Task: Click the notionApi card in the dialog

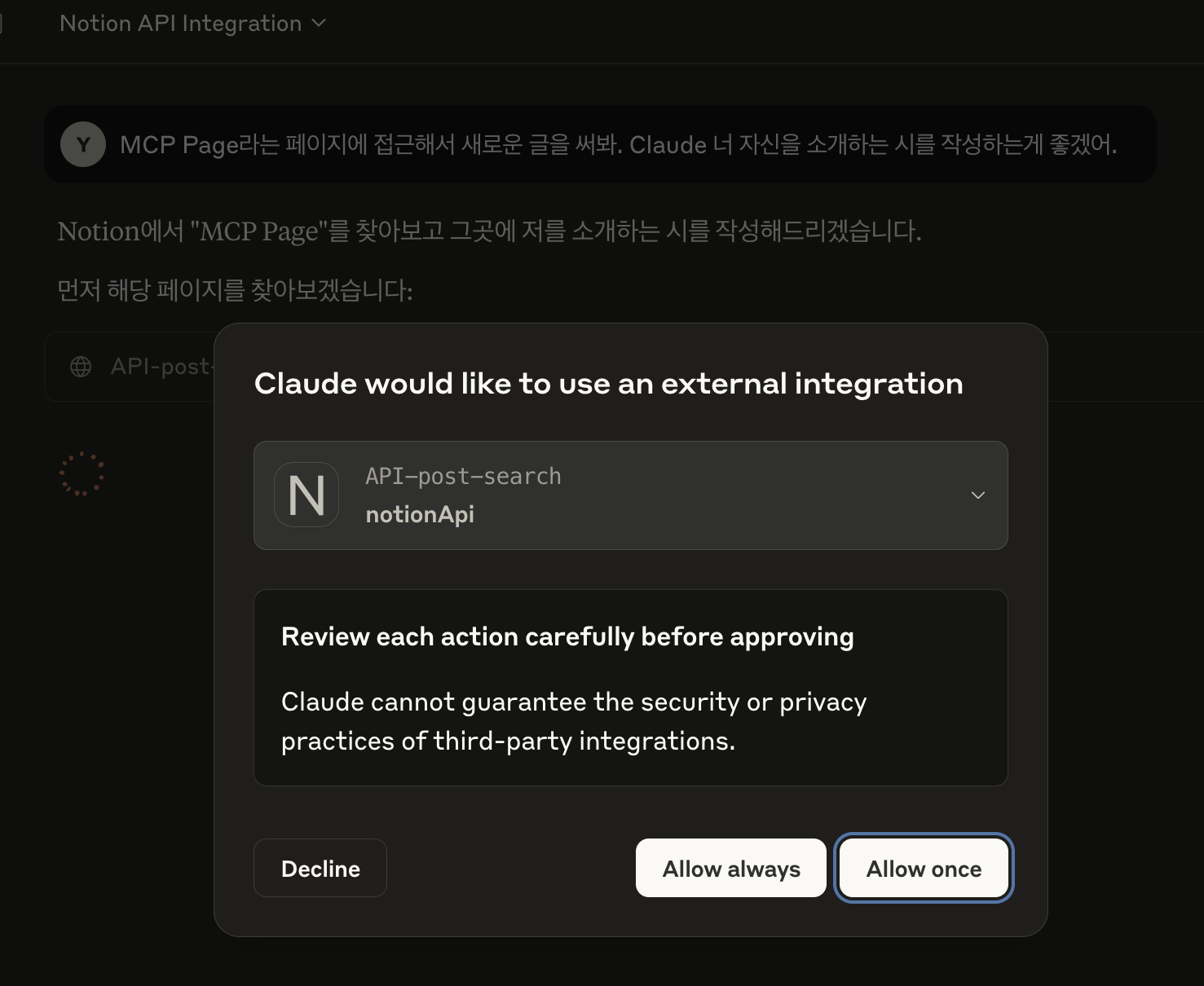Action: [x=631, y=495]
